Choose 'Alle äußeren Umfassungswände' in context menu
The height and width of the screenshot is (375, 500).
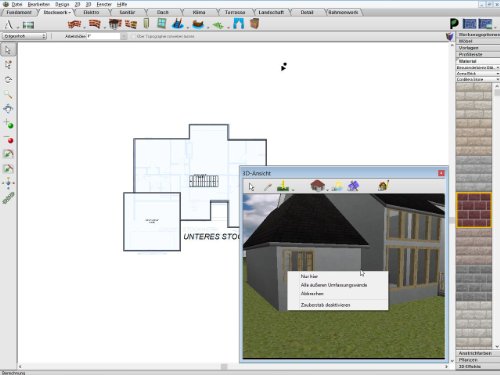point(334,285)
